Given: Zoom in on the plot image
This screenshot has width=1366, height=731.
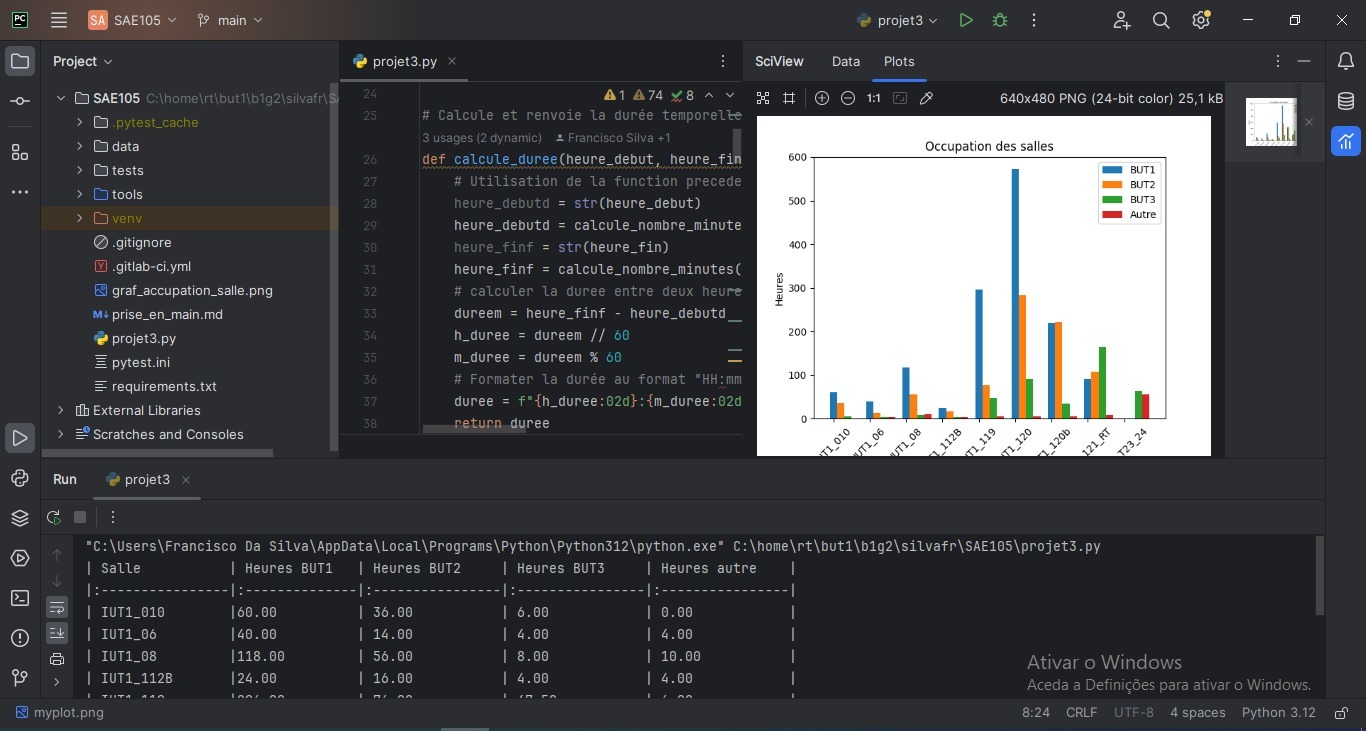Looking at the screenshot, I should point(822,98).
